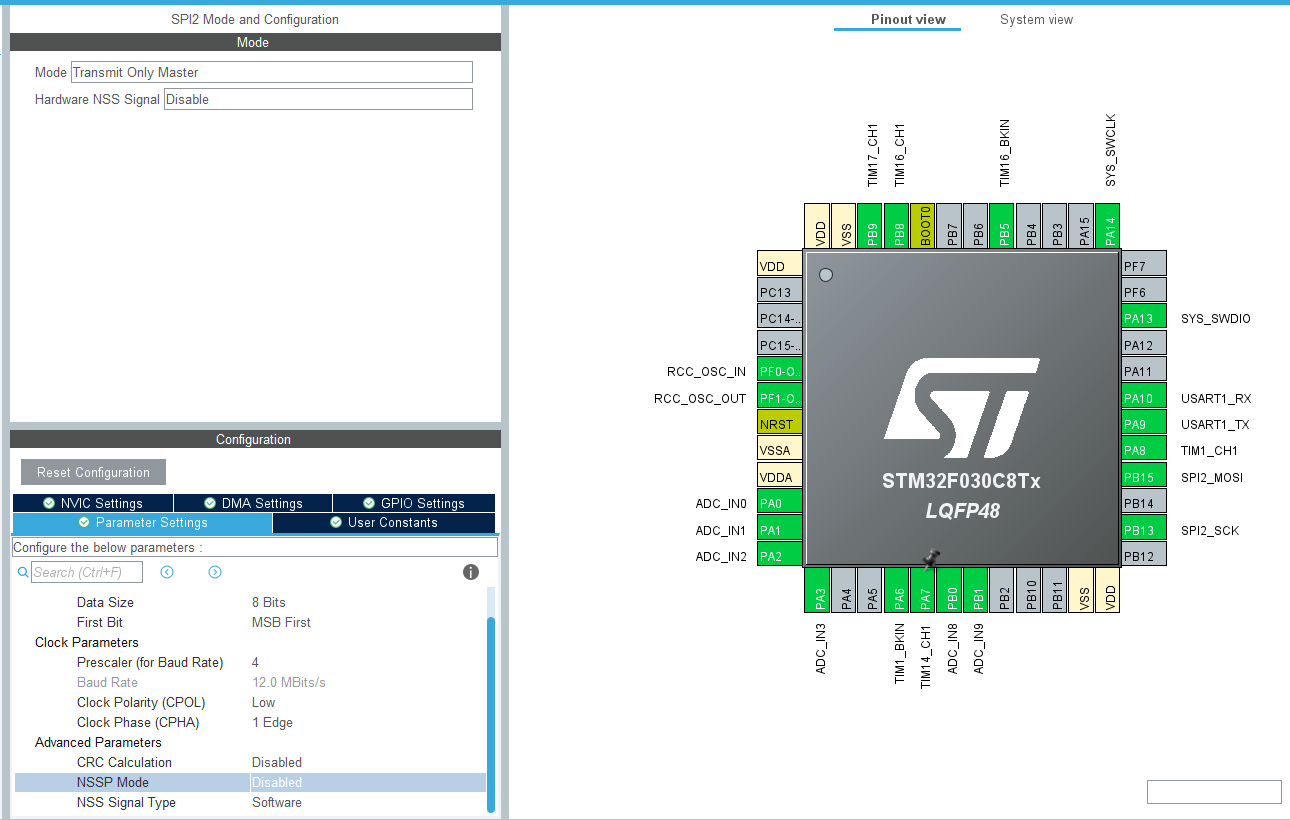Click the Reset Configuration button
The width and height of the screenshot is (1290, 820).
click(x=93, y=471)
